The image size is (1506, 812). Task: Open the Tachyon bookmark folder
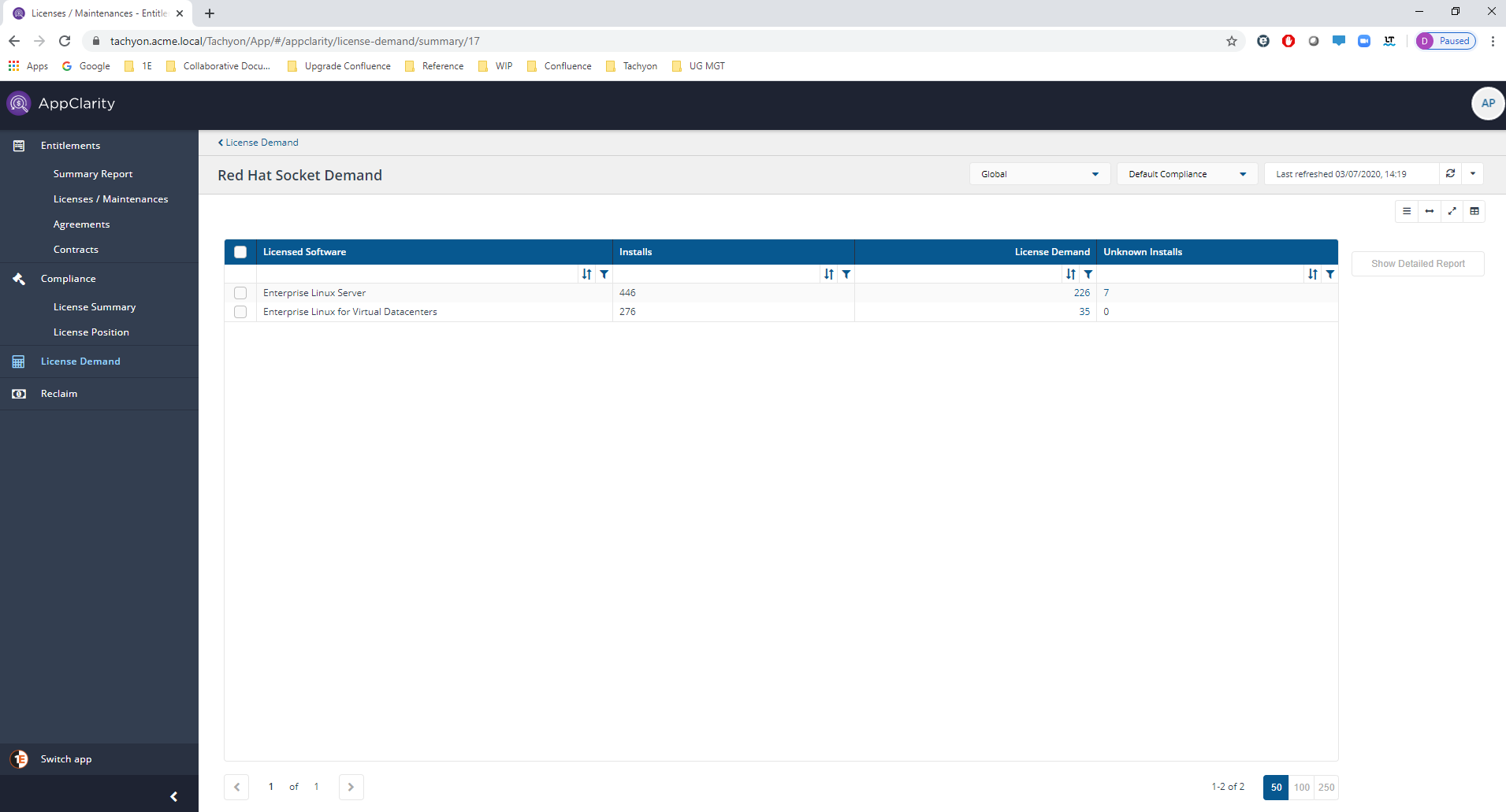632,66
